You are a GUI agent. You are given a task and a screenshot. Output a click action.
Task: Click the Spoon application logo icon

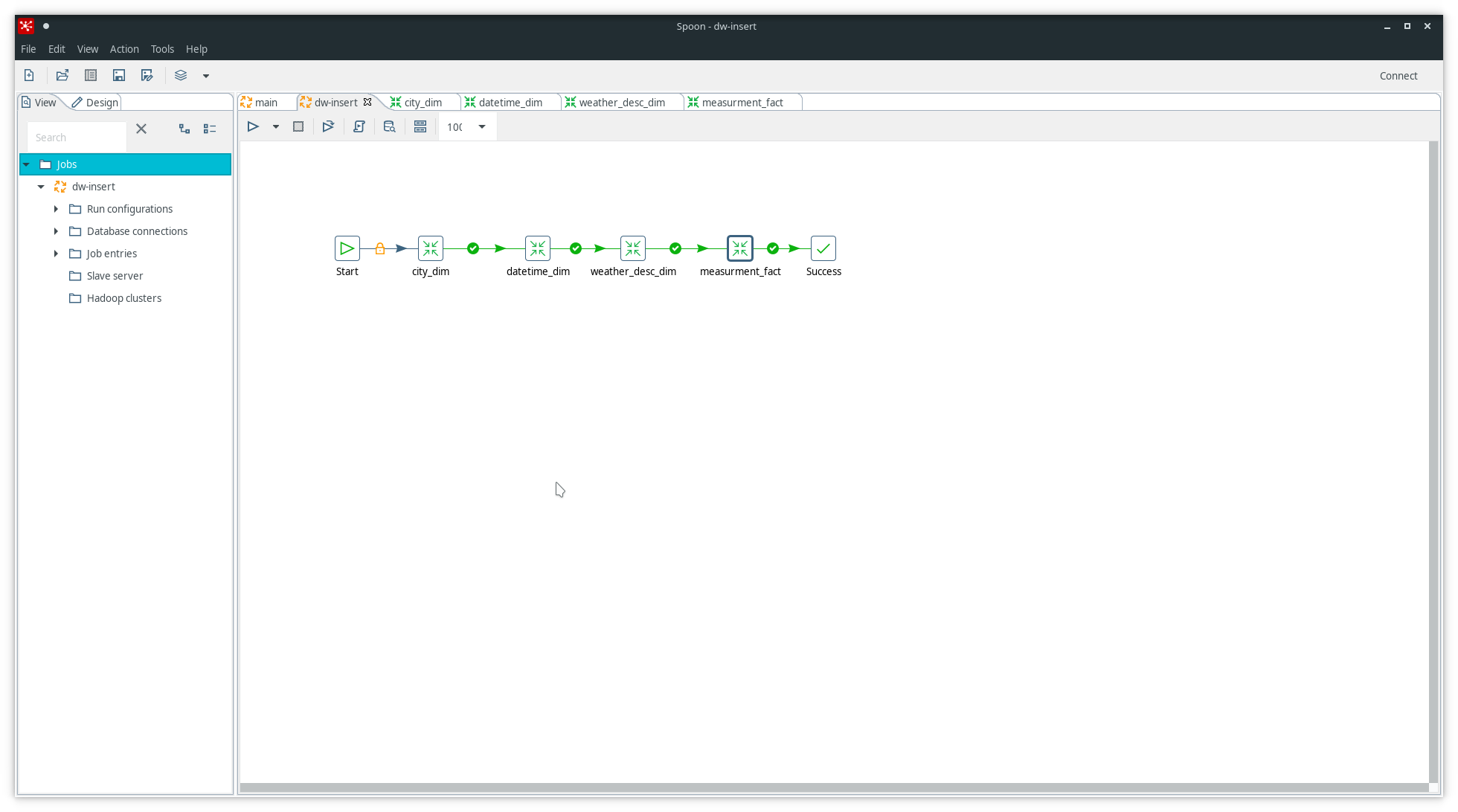[26, 26]
